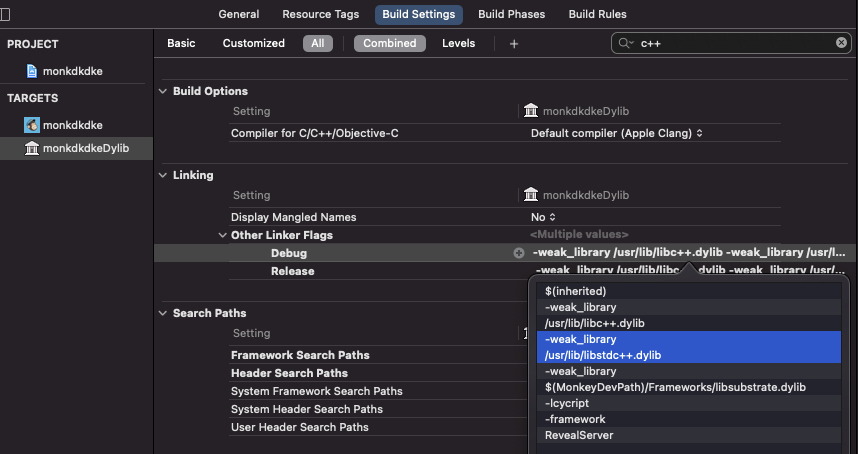858x454 pixels.
Task: Collapse the Build Options section
Action: (164, 91)
